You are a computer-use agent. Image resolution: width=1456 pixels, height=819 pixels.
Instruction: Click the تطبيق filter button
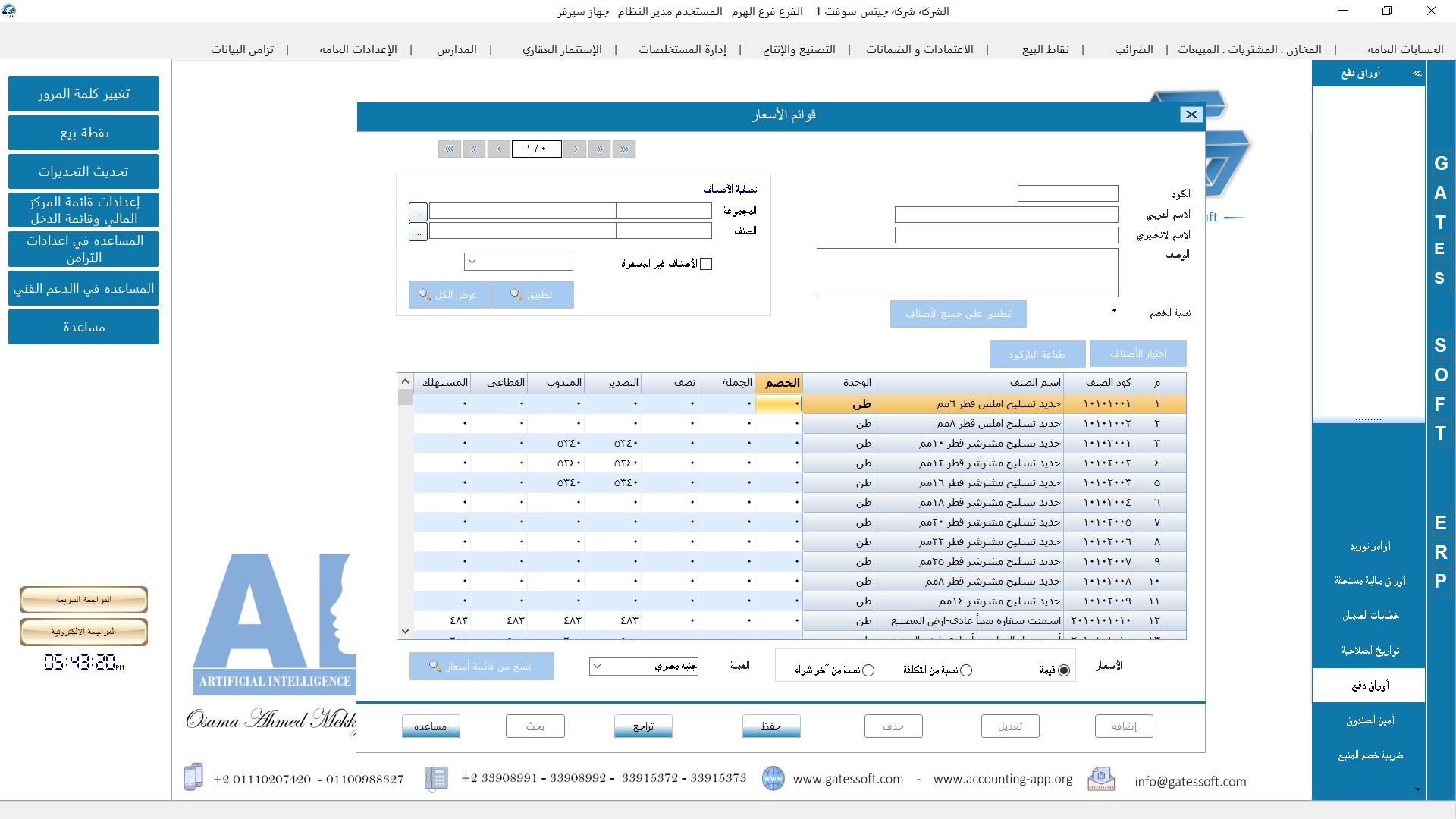click(x=532, y=294)
